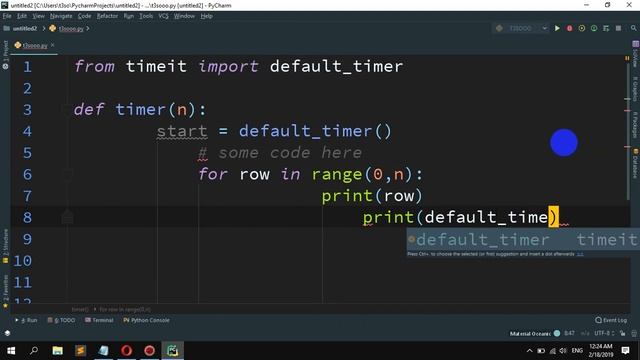Open the Code menu
Screen dimensions: 640x360
click(84, 16)
